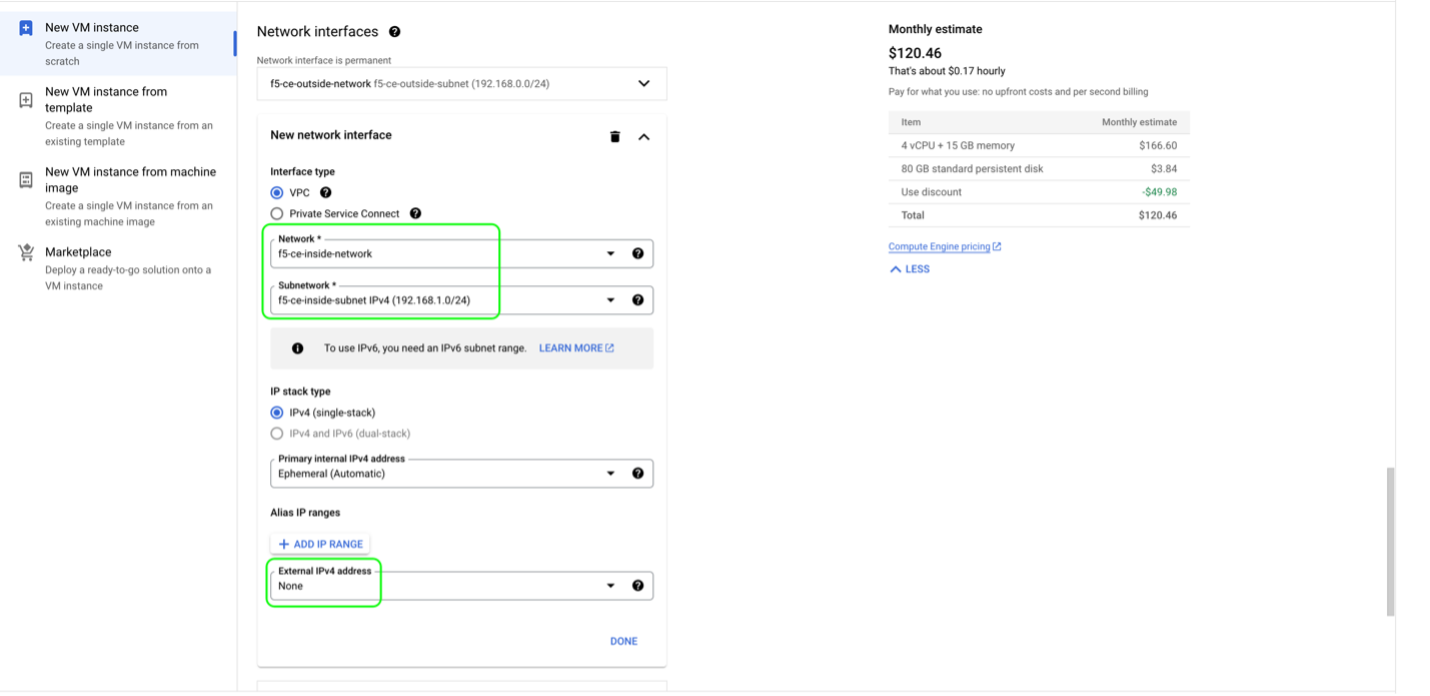Click help icon beside Private Service Connect
The image size is (1430, 696).
coord(415,213)
